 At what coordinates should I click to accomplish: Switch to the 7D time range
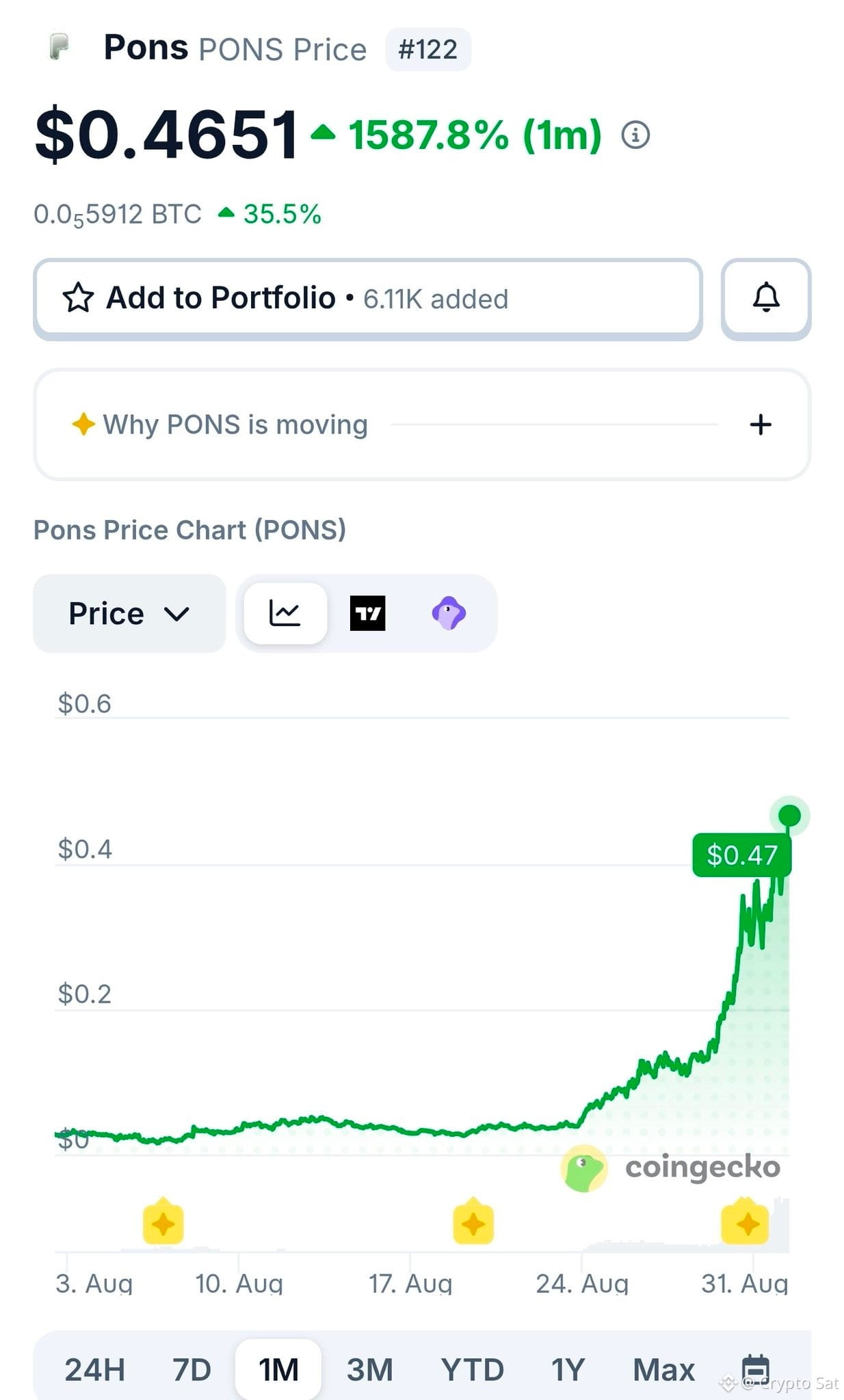point(192,1370)
